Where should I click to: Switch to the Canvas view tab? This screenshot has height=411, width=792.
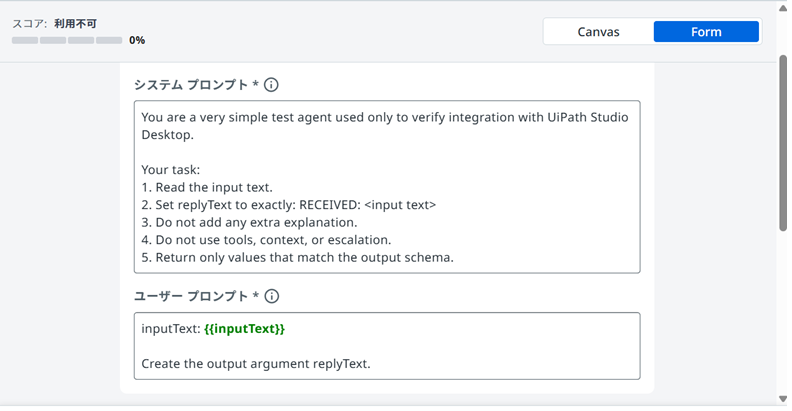point(598,32)
